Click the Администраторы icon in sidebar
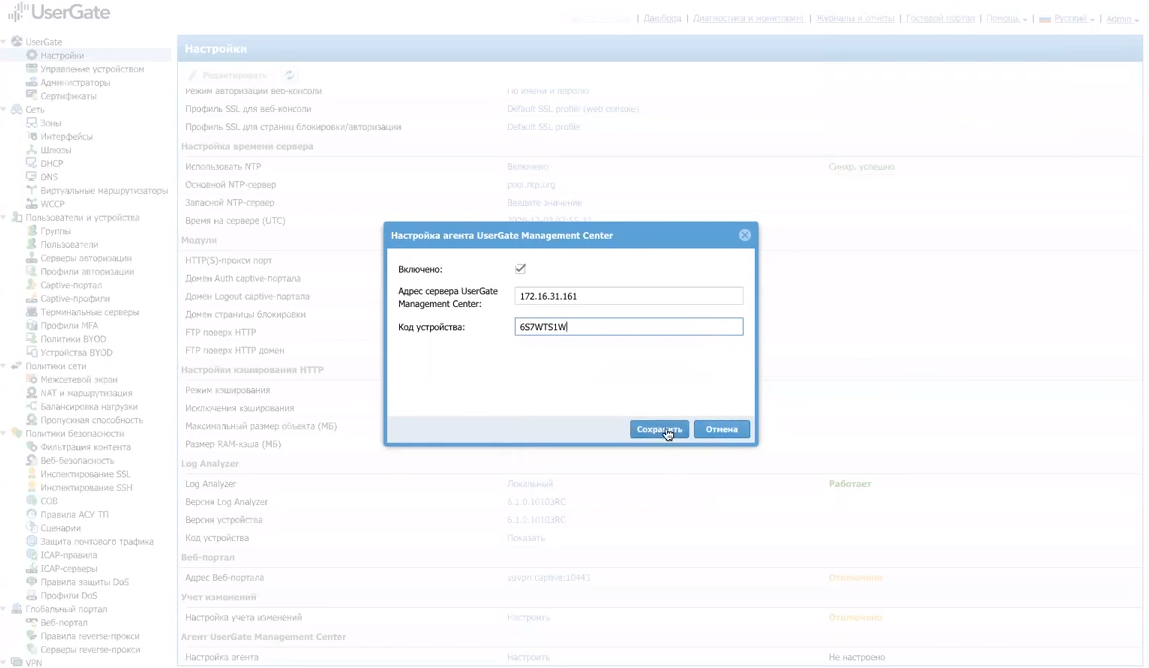 (x=32, y=82)
